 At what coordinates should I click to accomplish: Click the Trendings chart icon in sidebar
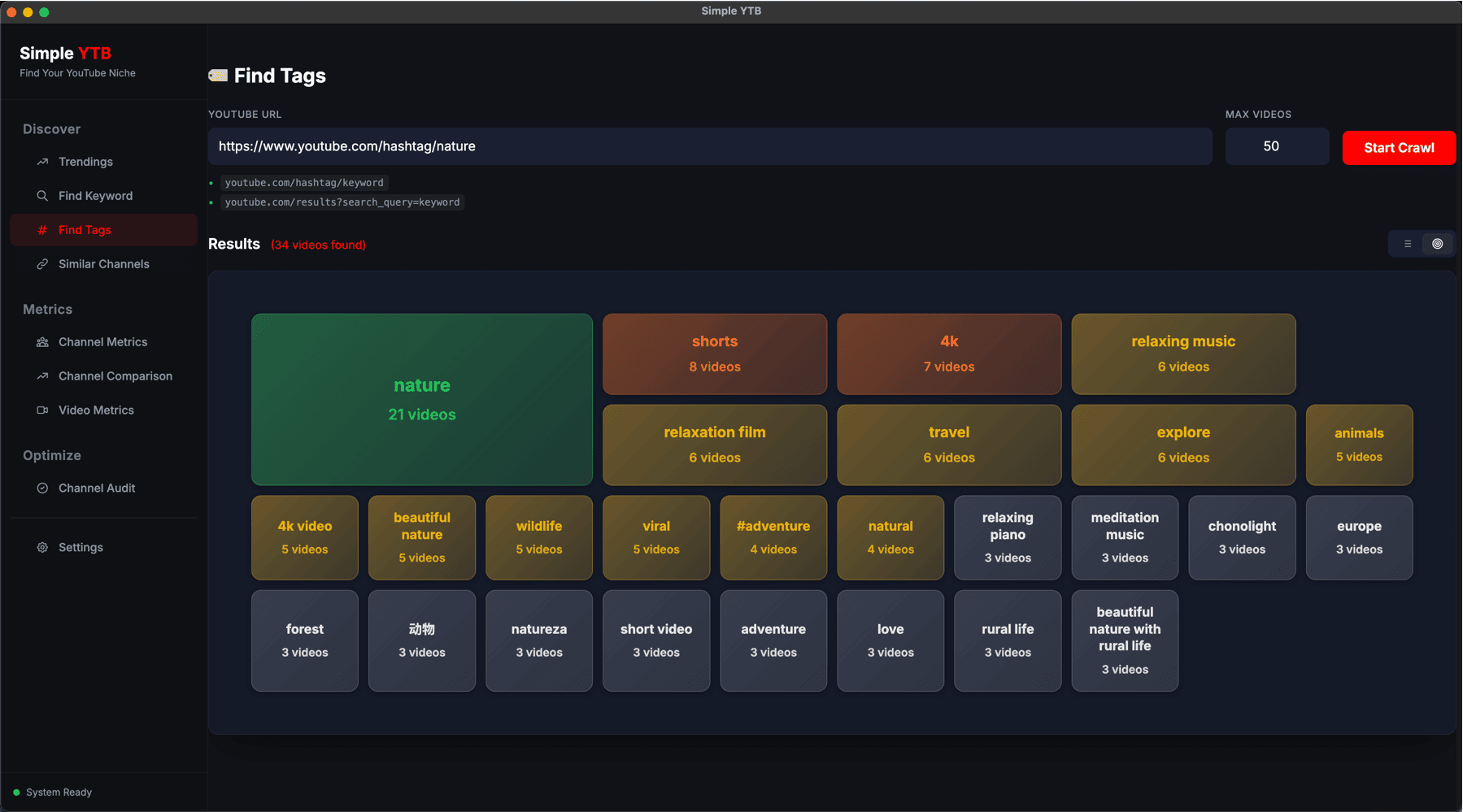(x=42, y=162)
